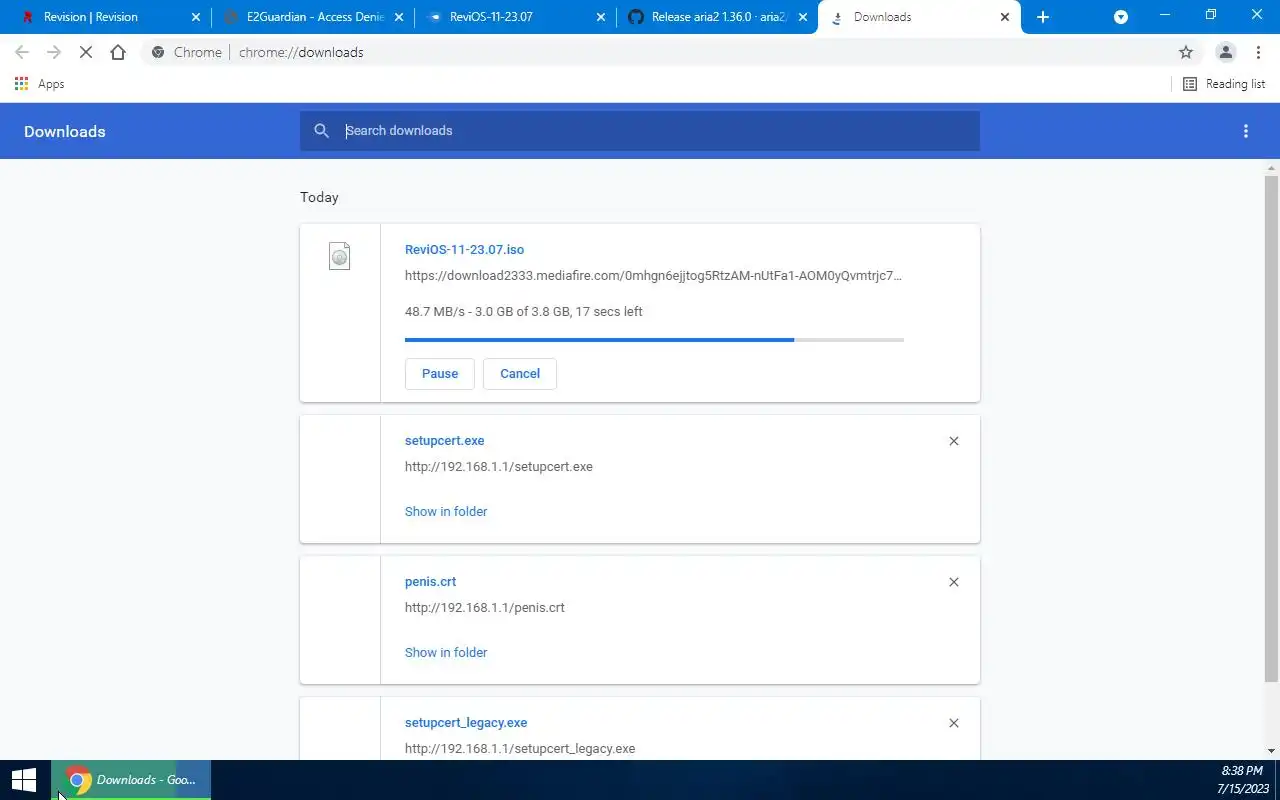
Task: Click the Chrome Downloads taskbar button
Action: [x=131, y=780]
